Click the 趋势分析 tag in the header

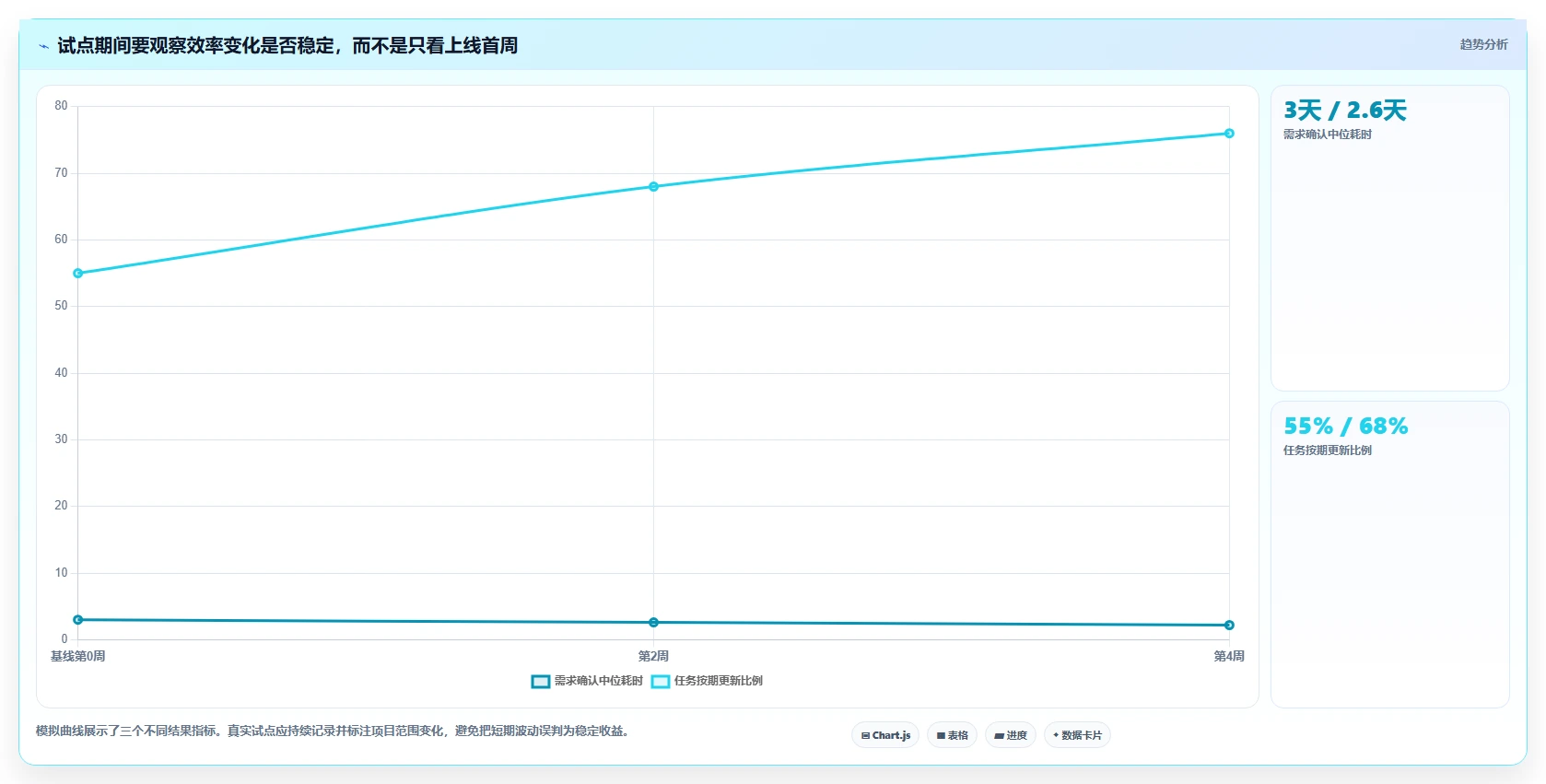1483,44
